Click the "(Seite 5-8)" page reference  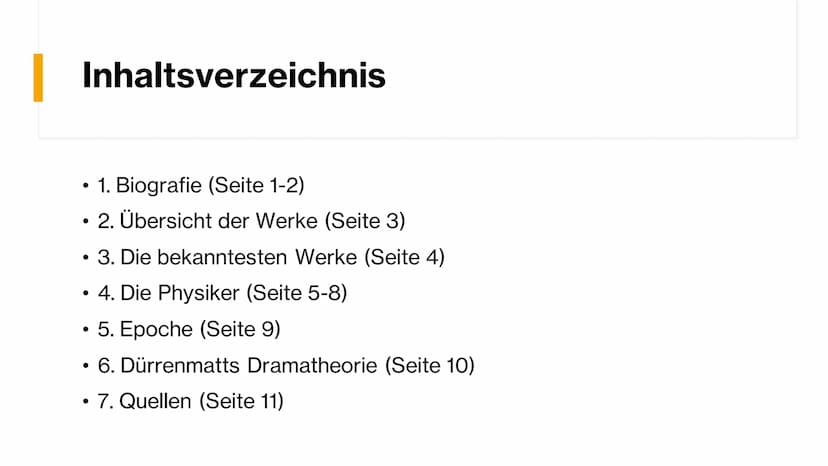pos(296,293)
